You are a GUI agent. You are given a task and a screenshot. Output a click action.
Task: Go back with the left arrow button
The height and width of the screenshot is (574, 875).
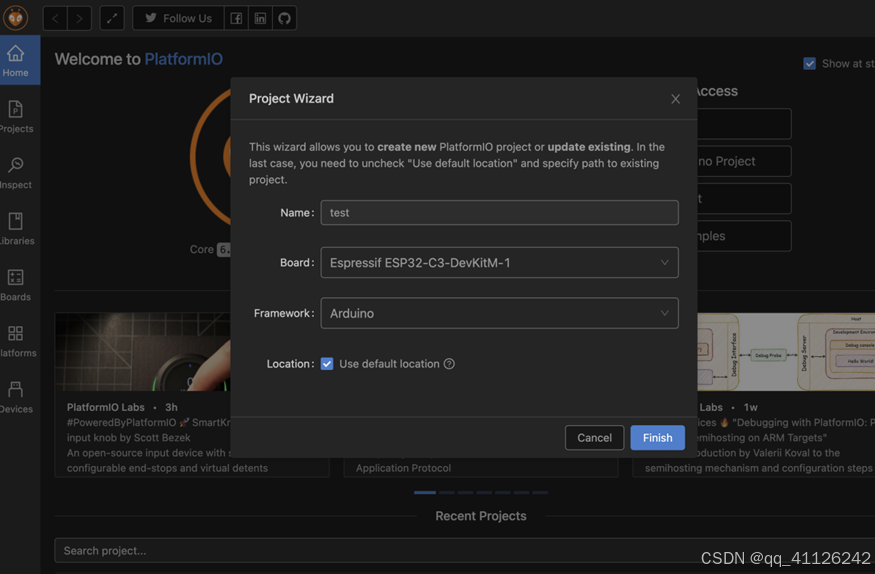click(55, 18)
